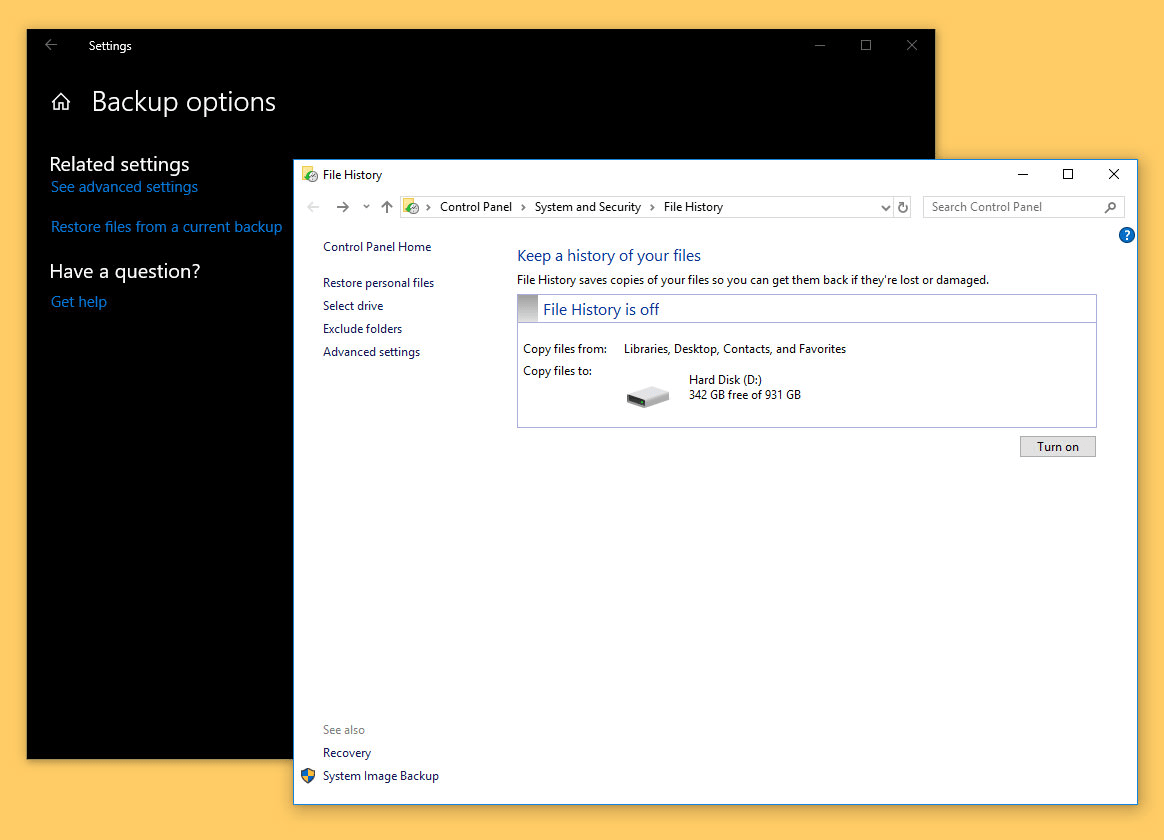The image size is (1164, 840).
Task: Click the System Image Backup shield icon
Action: click(x=308, y=776)
